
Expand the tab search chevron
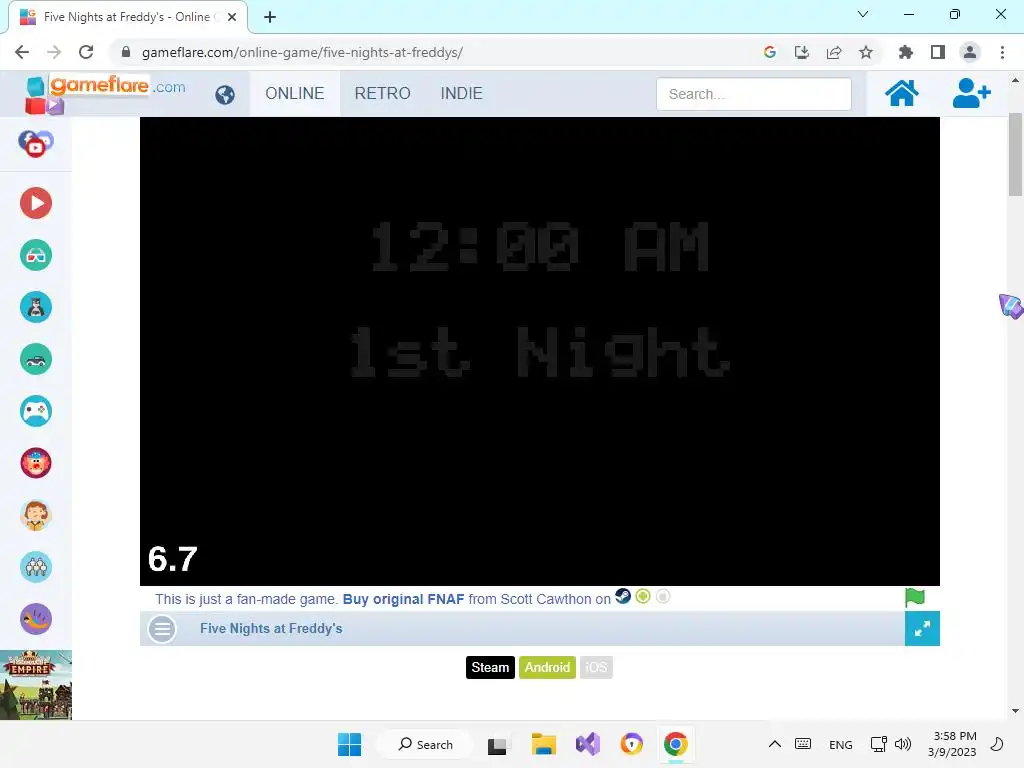(x=863, y=14)
